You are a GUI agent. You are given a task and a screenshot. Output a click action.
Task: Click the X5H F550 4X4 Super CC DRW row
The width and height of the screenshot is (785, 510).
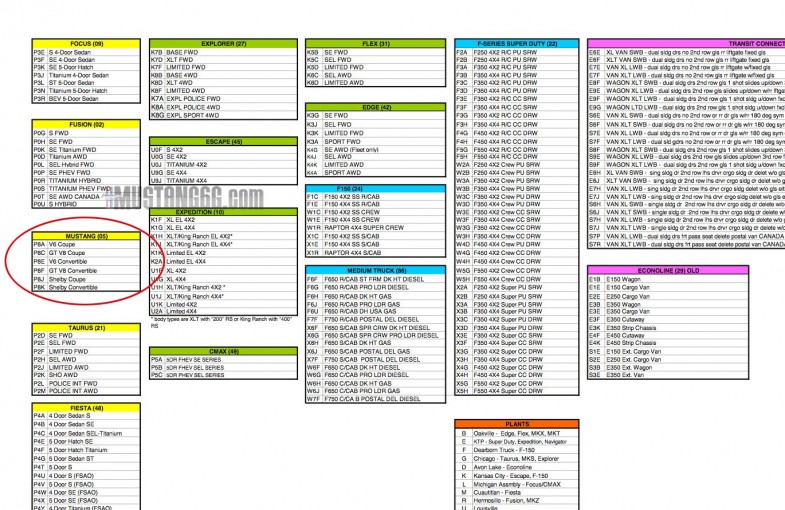(x=517, y=391)
